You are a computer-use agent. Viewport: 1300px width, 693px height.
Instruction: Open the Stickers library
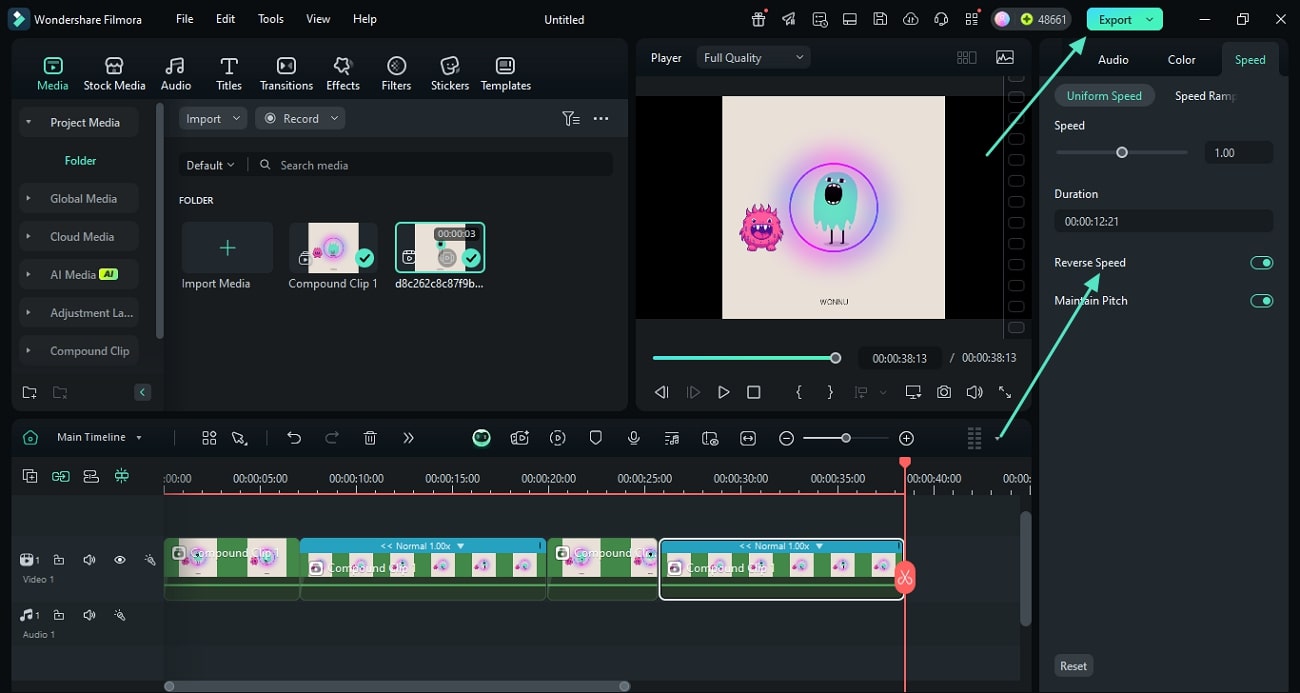[449, 73]
